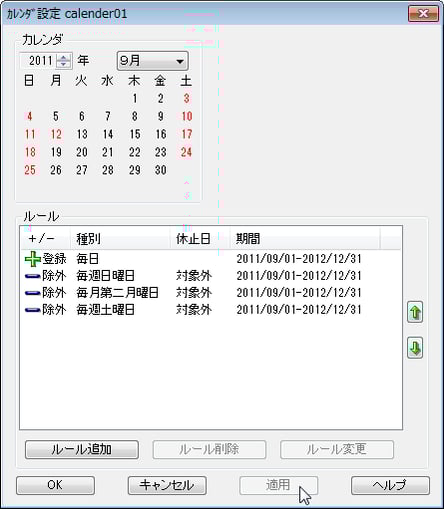Screen dimensions: 444x509
Task: Confirm with the OK button
Action: click(55, 485)
